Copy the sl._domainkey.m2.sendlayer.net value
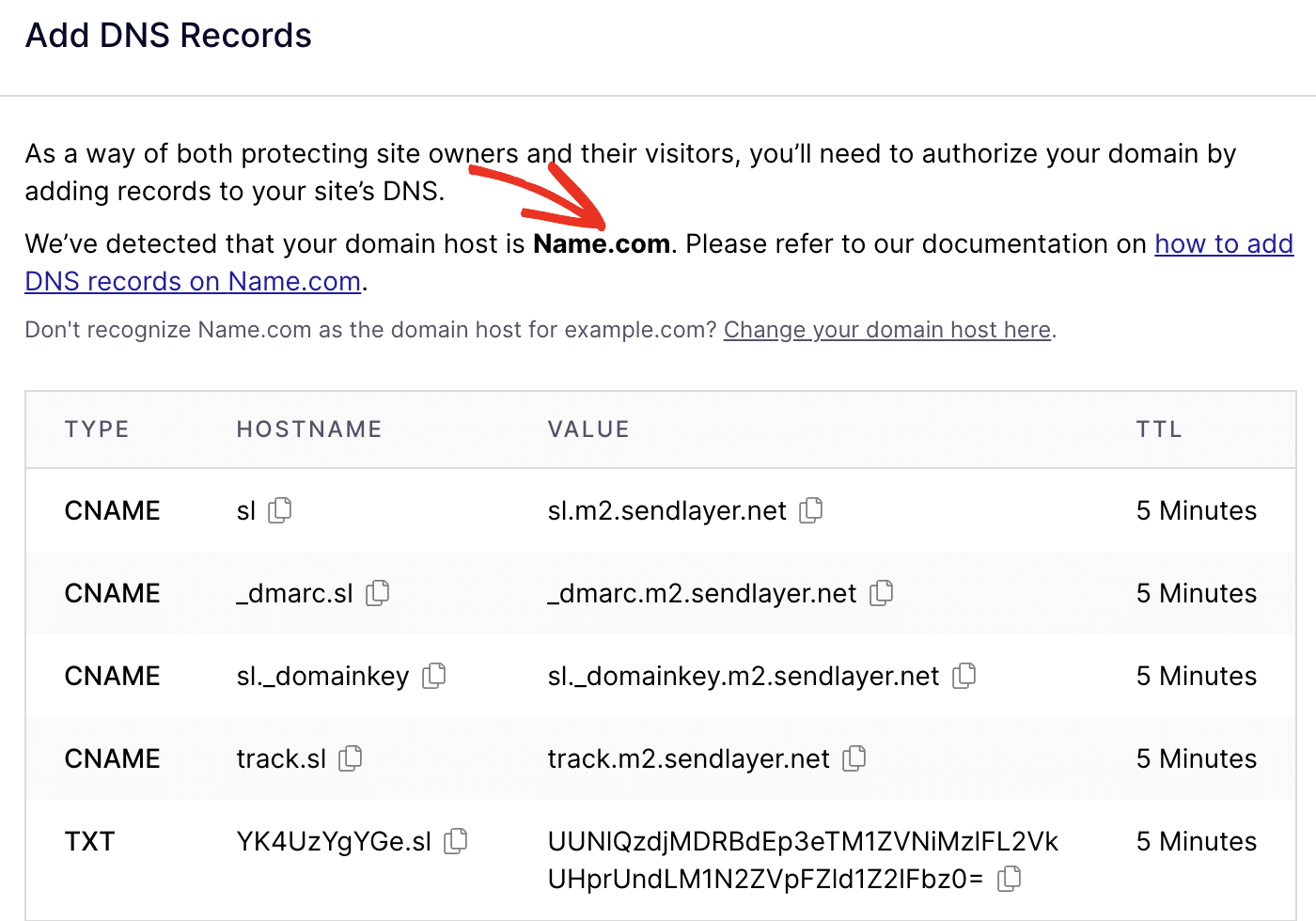Screen dimensions: 1316x921 click(964, 676)
